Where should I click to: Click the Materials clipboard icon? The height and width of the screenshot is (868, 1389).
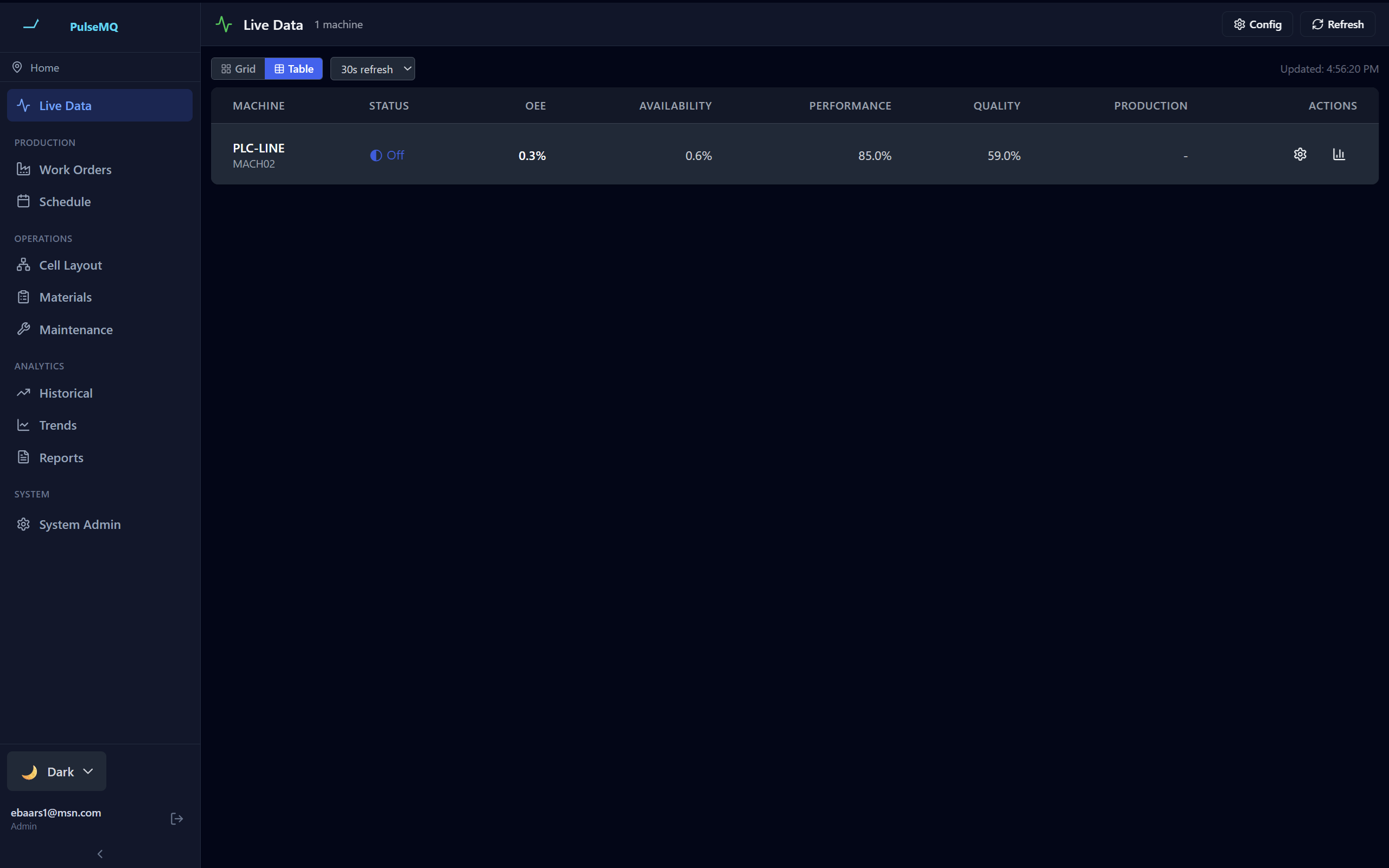click(23, 297)
